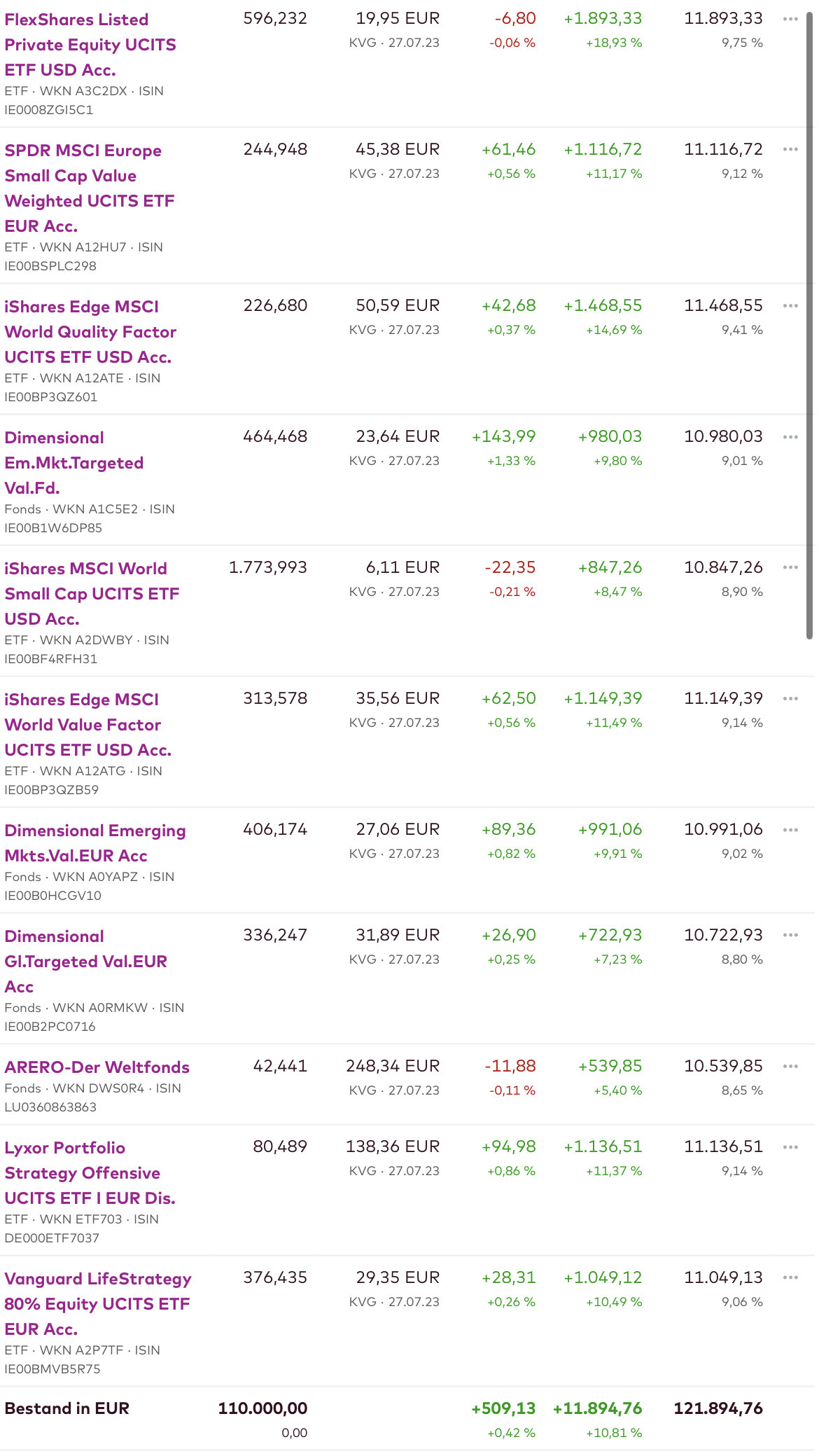Open three-dot menu for Dimensional Gl.Targeted Val.EUR
The image size is (819, 1456).
(x=790, y=936)
